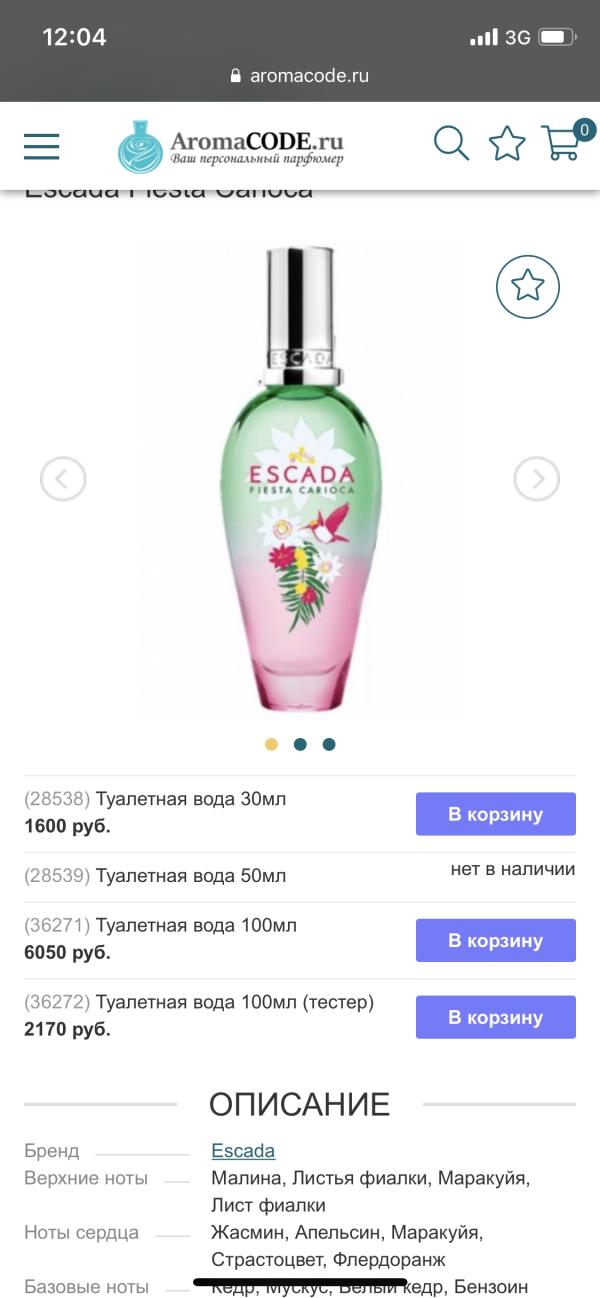The image size is (600, 1298).
Task: Select the third carousel dot
Action: pyautogui.click(x=329, y=744)
